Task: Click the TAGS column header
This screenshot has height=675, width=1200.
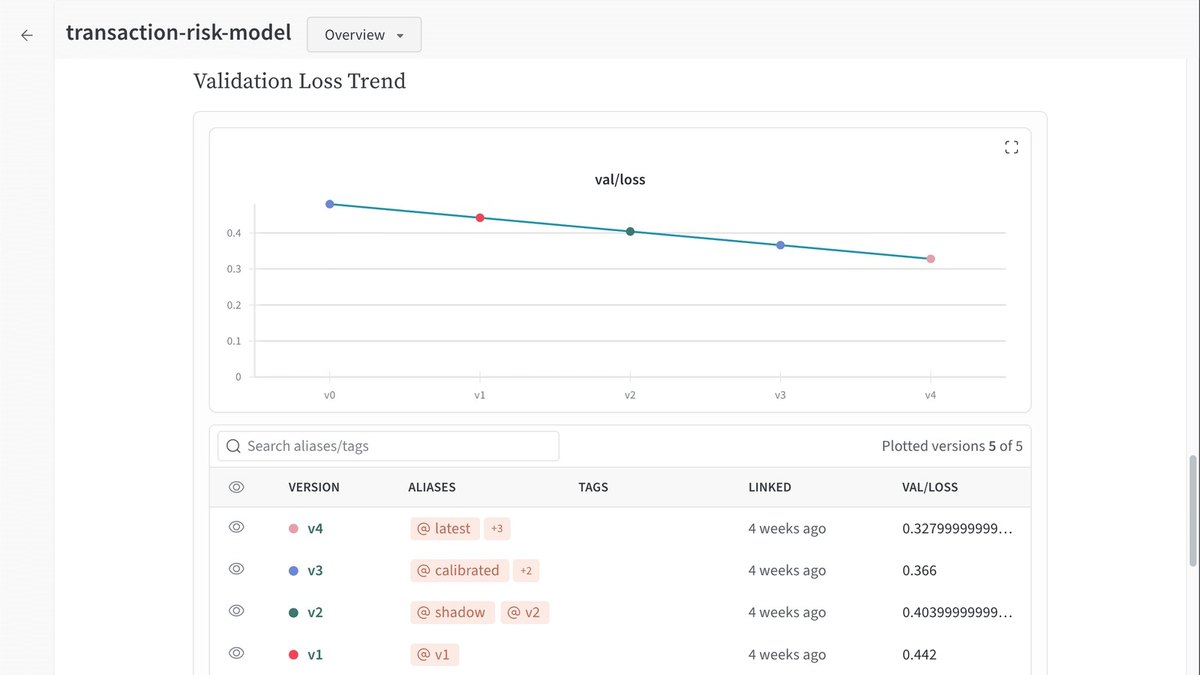Action: (x=593, y=487)
